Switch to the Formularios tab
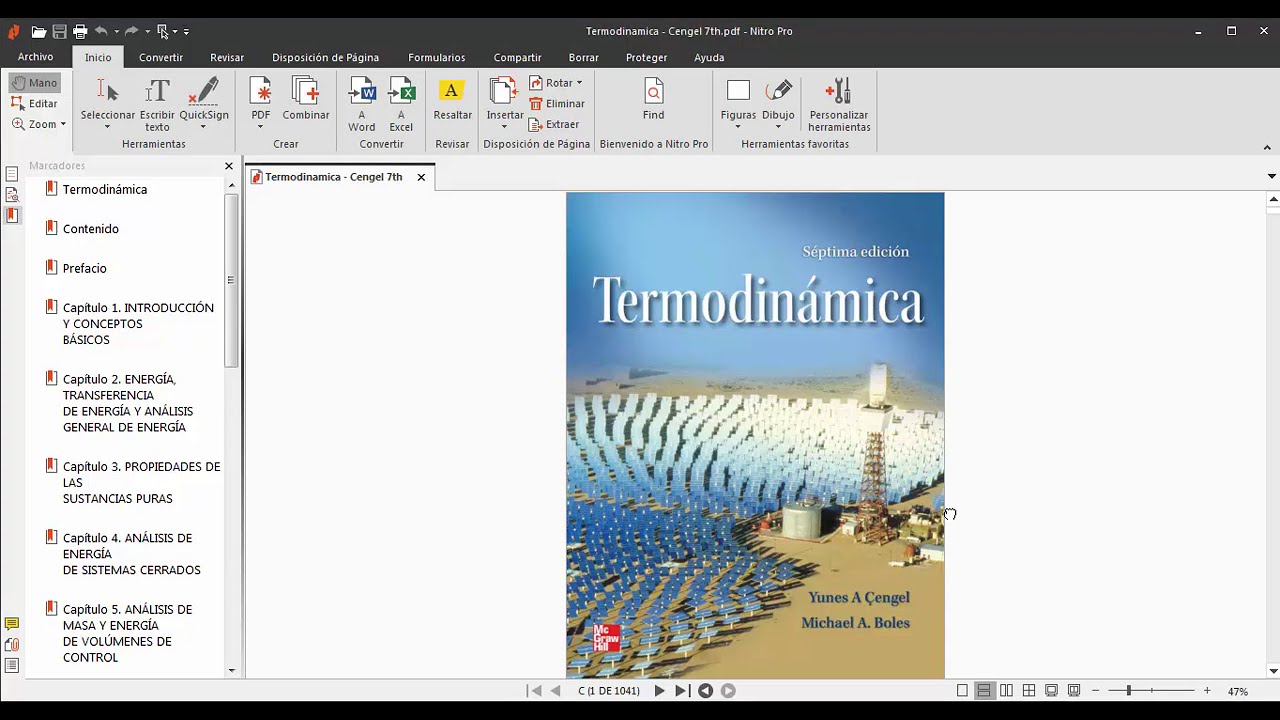 tap(437, 57)
